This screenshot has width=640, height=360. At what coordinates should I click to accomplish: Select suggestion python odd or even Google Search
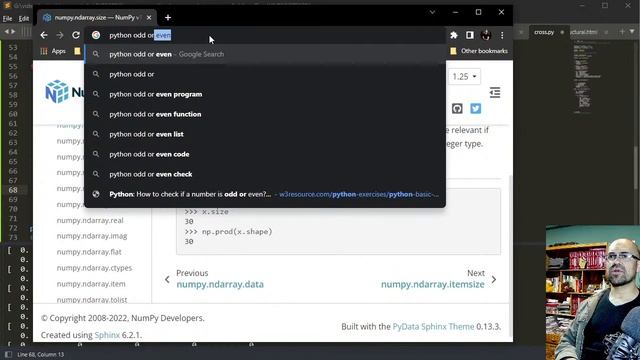(x=265, y=54)
